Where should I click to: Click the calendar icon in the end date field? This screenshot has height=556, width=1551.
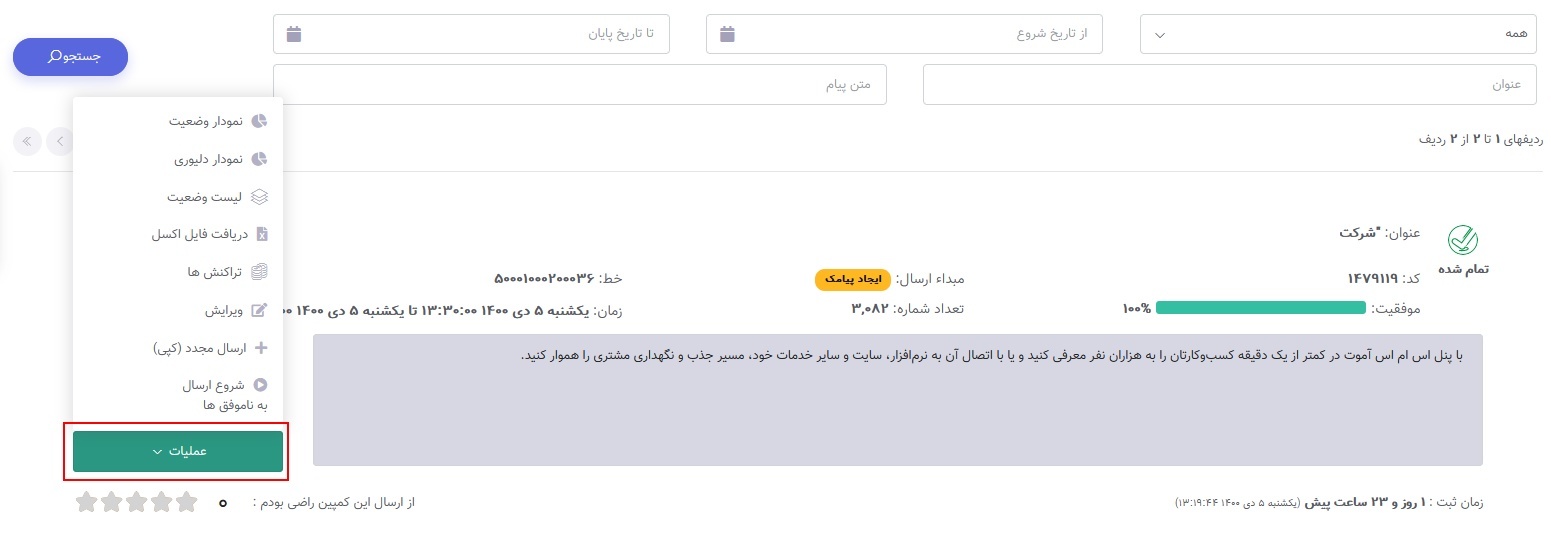(294, 34)
